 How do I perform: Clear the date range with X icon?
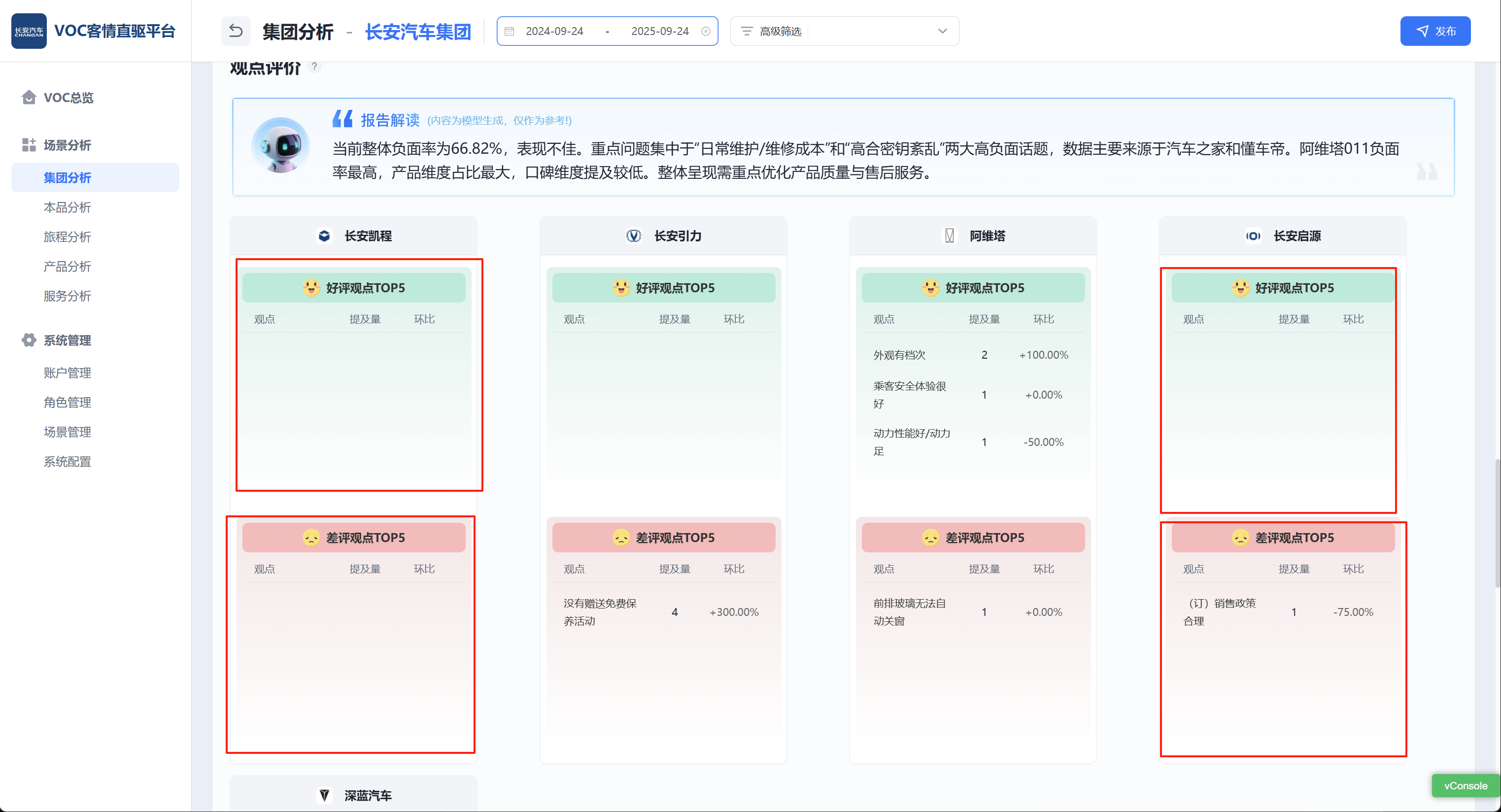tap(706, 32)
